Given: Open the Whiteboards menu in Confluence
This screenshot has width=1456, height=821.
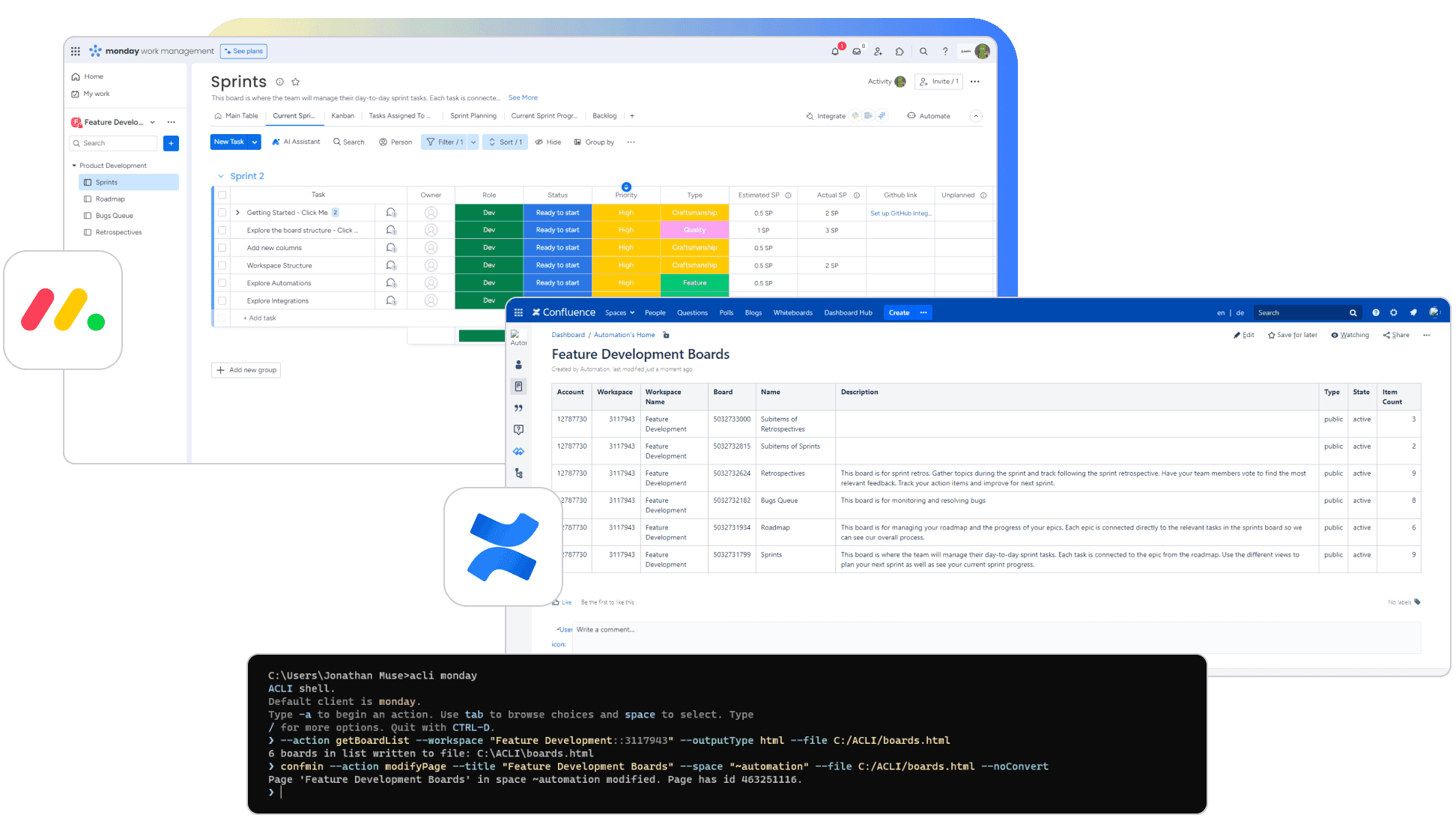Looking at the screenshot, I should pyautogui.click(x=792, y=312).
